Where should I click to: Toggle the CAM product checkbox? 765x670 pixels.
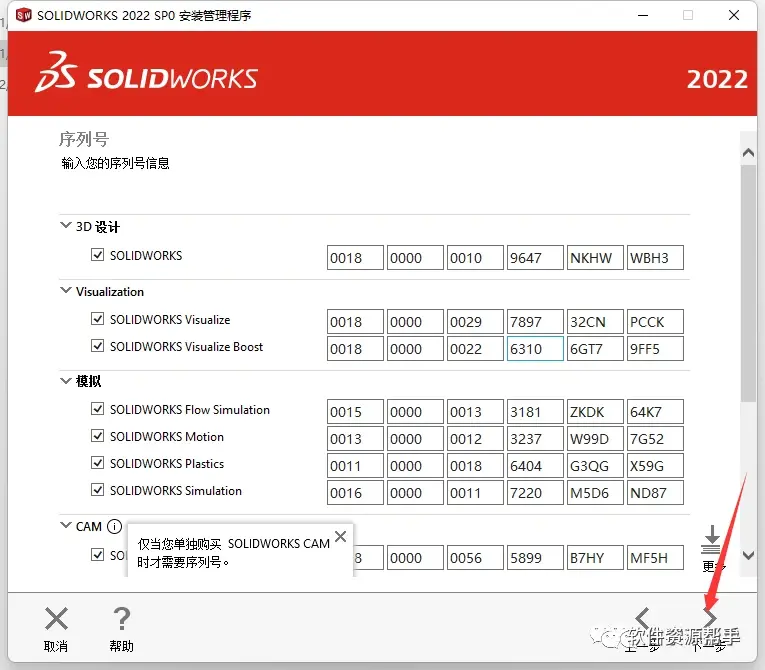click(x=98, y=555)
